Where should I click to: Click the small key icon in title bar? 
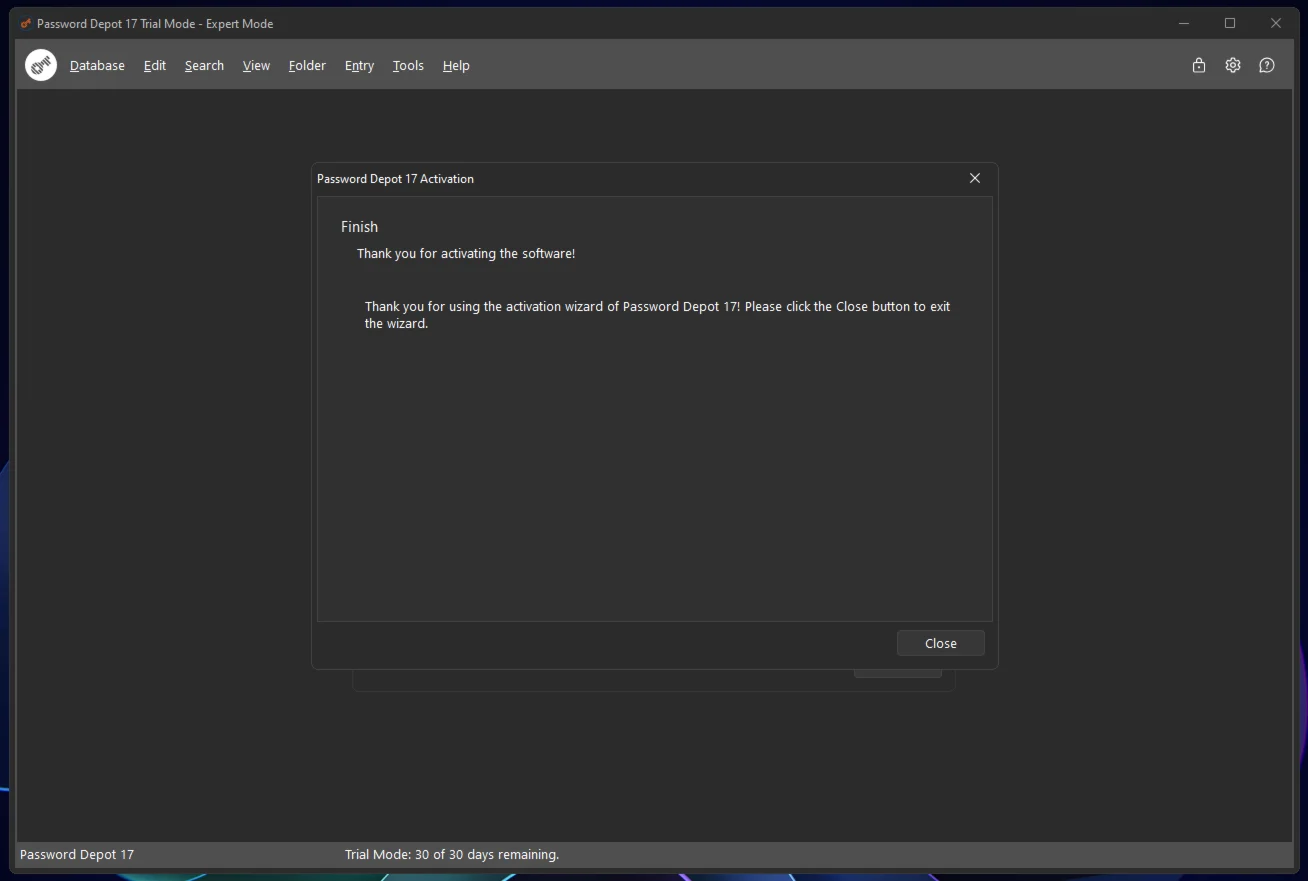point(26,23)
